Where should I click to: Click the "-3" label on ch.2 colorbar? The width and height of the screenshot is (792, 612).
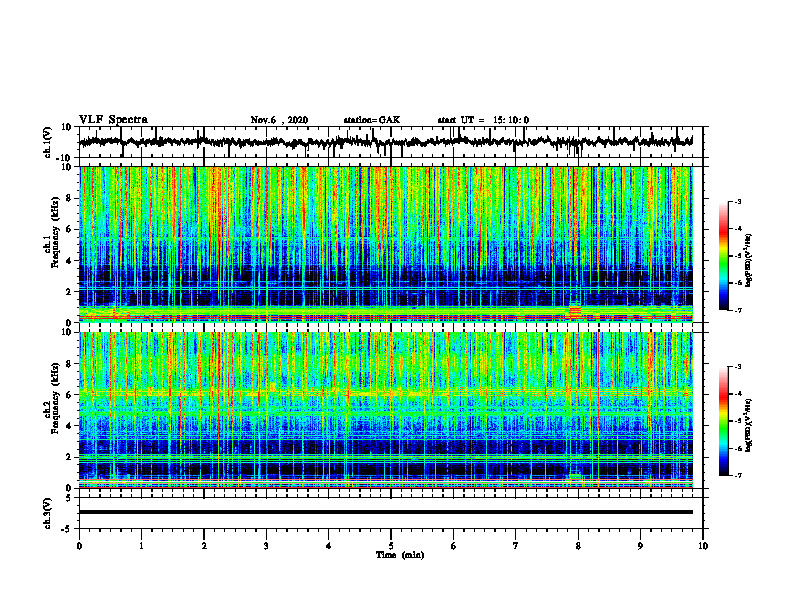pos(737,367)
